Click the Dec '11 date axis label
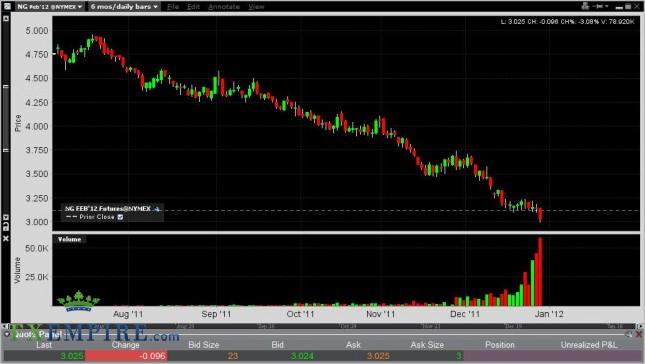The width and height of the screenshot is (645, 364). tap(465, 314)
